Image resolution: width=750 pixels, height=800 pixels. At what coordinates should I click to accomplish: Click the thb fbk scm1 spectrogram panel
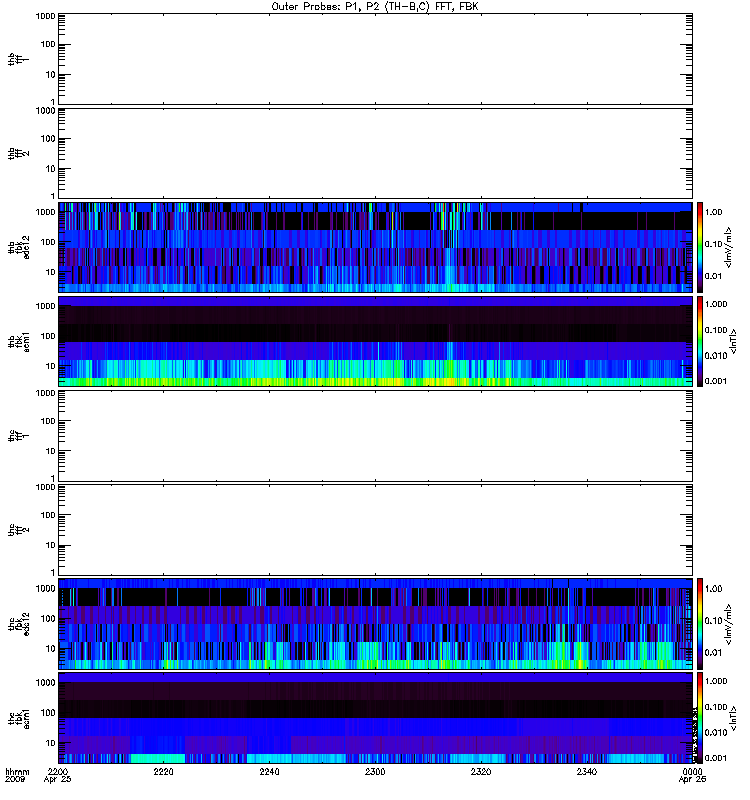[375, 341]
